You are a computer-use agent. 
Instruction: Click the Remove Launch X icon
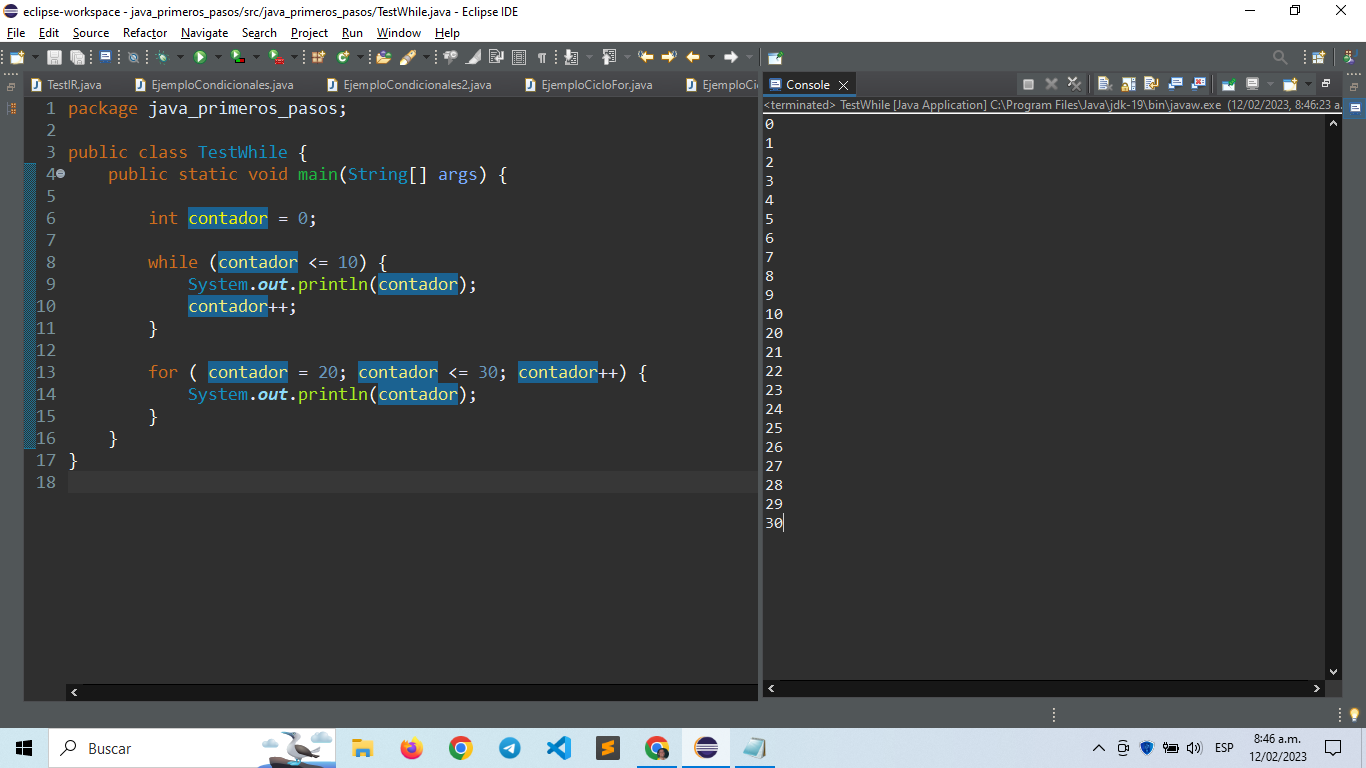pyautogui.click(x=1051, y=84)
